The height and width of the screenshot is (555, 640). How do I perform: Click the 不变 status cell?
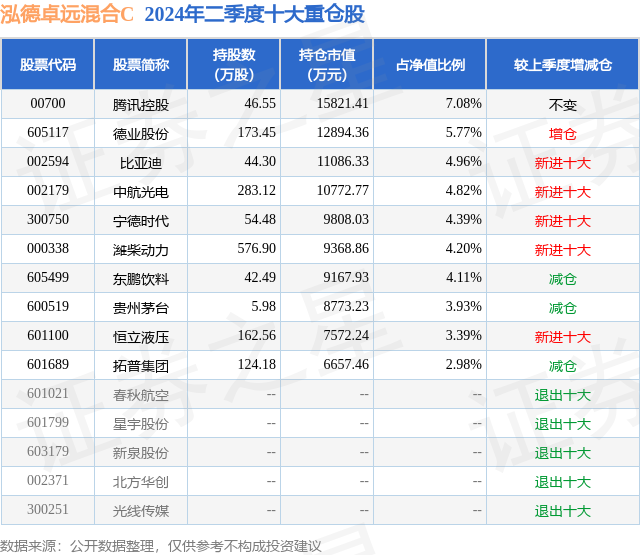click(x=563, y=105)
